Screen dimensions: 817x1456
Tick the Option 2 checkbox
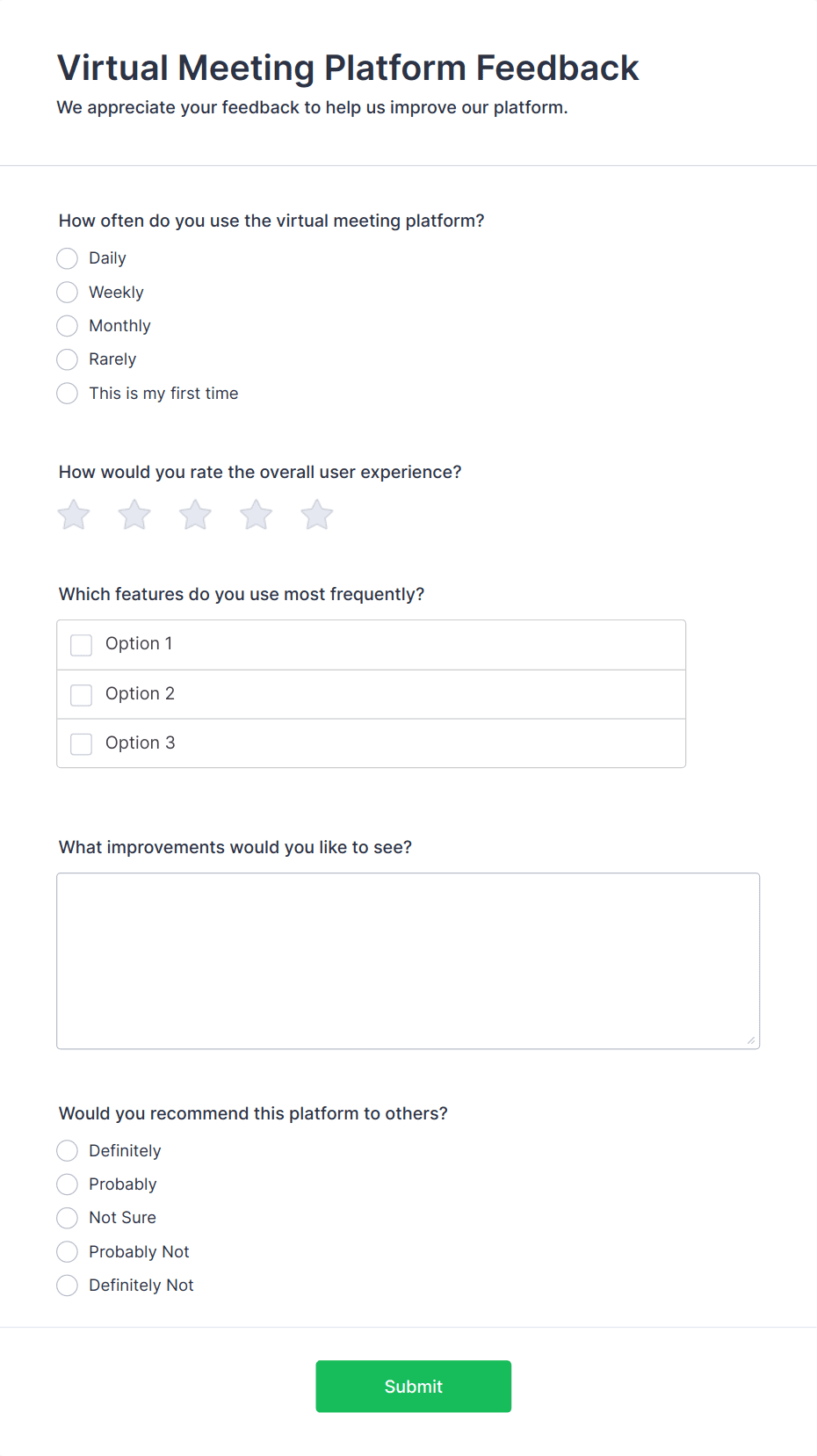pos(81,695)
